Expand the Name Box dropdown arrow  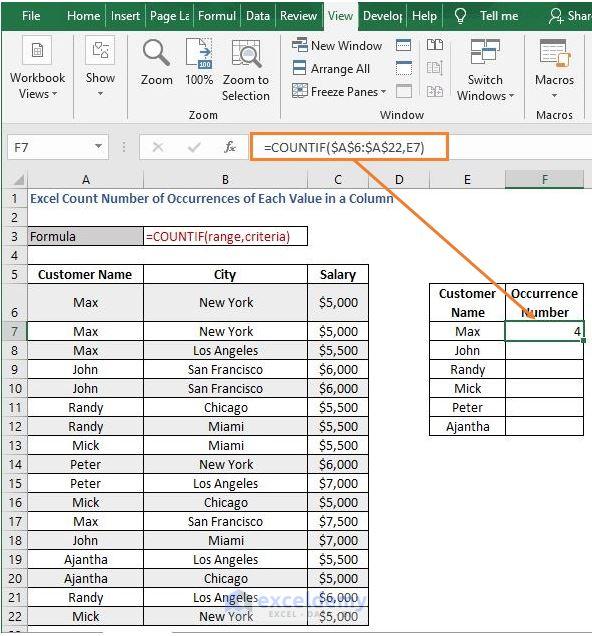click(x=99, y=146)
